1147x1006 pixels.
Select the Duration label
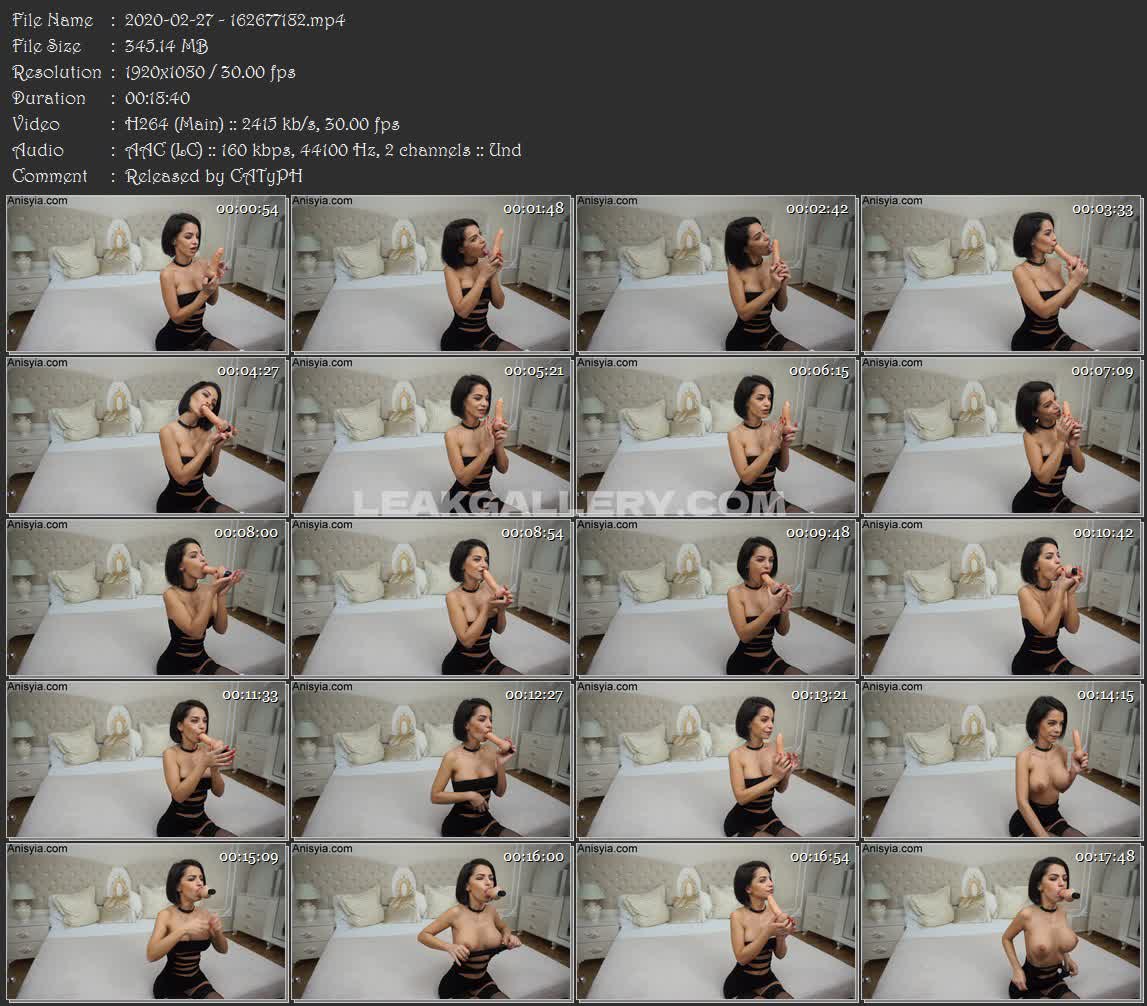49,98
